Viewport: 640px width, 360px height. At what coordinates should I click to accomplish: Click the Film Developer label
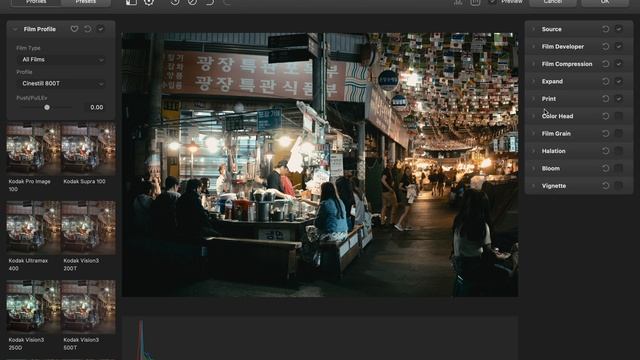562,47
